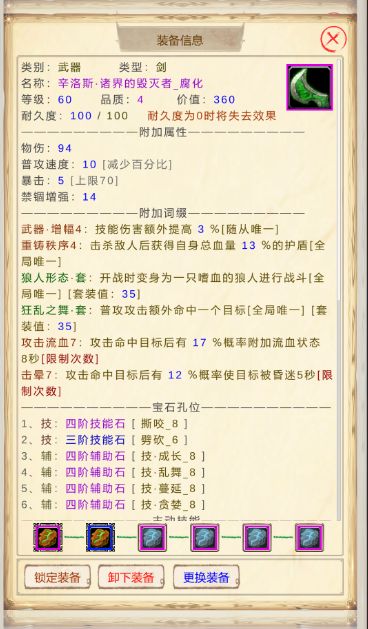The height and width of the screenshot is (629, 368).
Task: Select the blue-bordered second gem socket
Action: (x=100, y=537)
